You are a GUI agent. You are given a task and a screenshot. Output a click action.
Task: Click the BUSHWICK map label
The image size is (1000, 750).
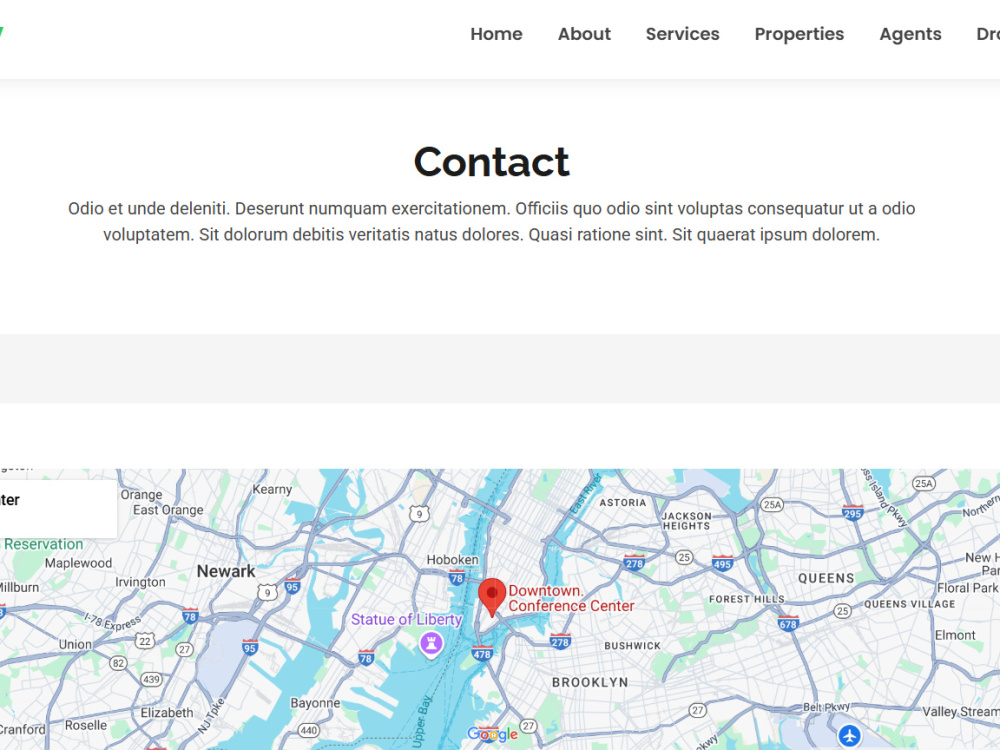click(x=632, y=646)
